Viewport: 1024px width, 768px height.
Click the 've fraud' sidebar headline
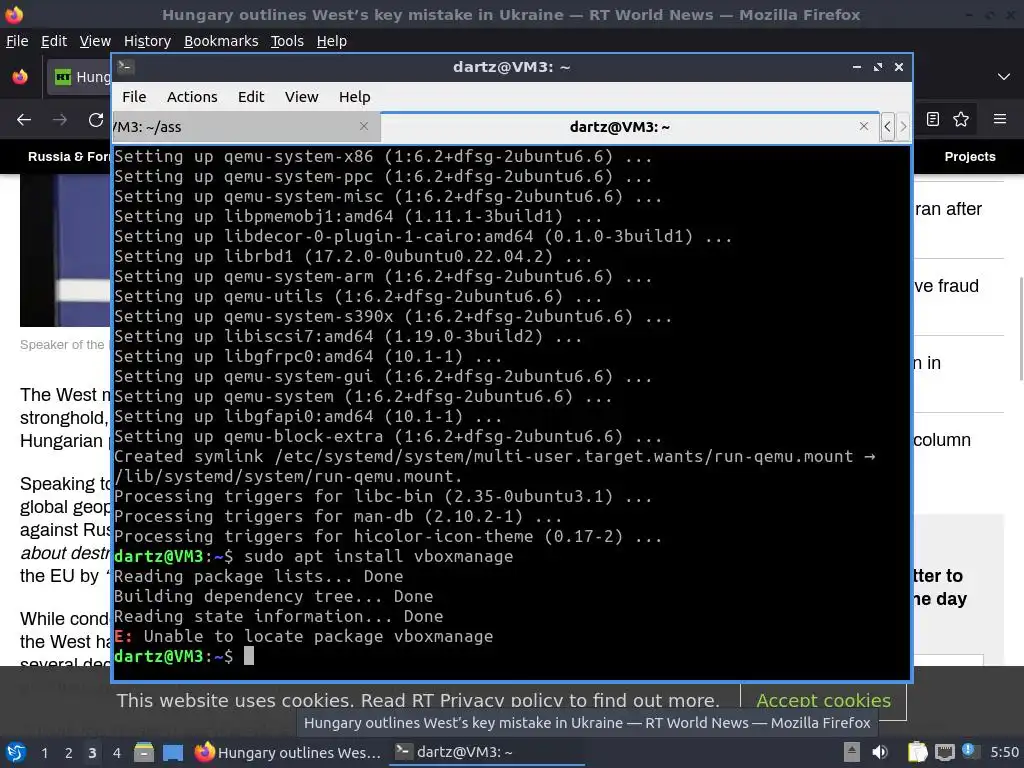(x=946, y=286)
